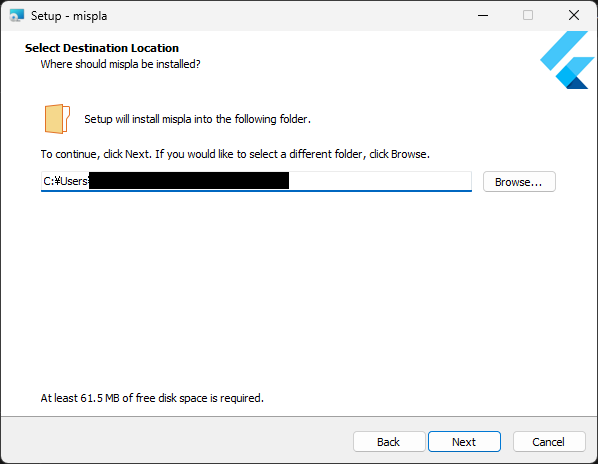Open the Browse... folder picker
This screenshot has height=464, width=598.
519,182
